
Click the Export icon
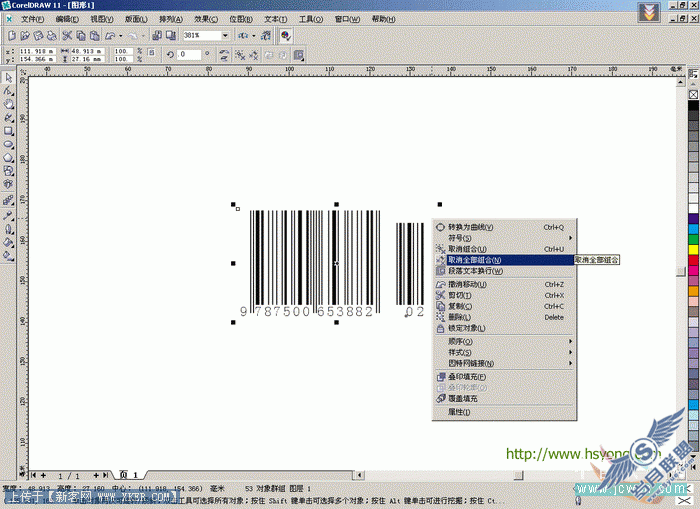171,35
